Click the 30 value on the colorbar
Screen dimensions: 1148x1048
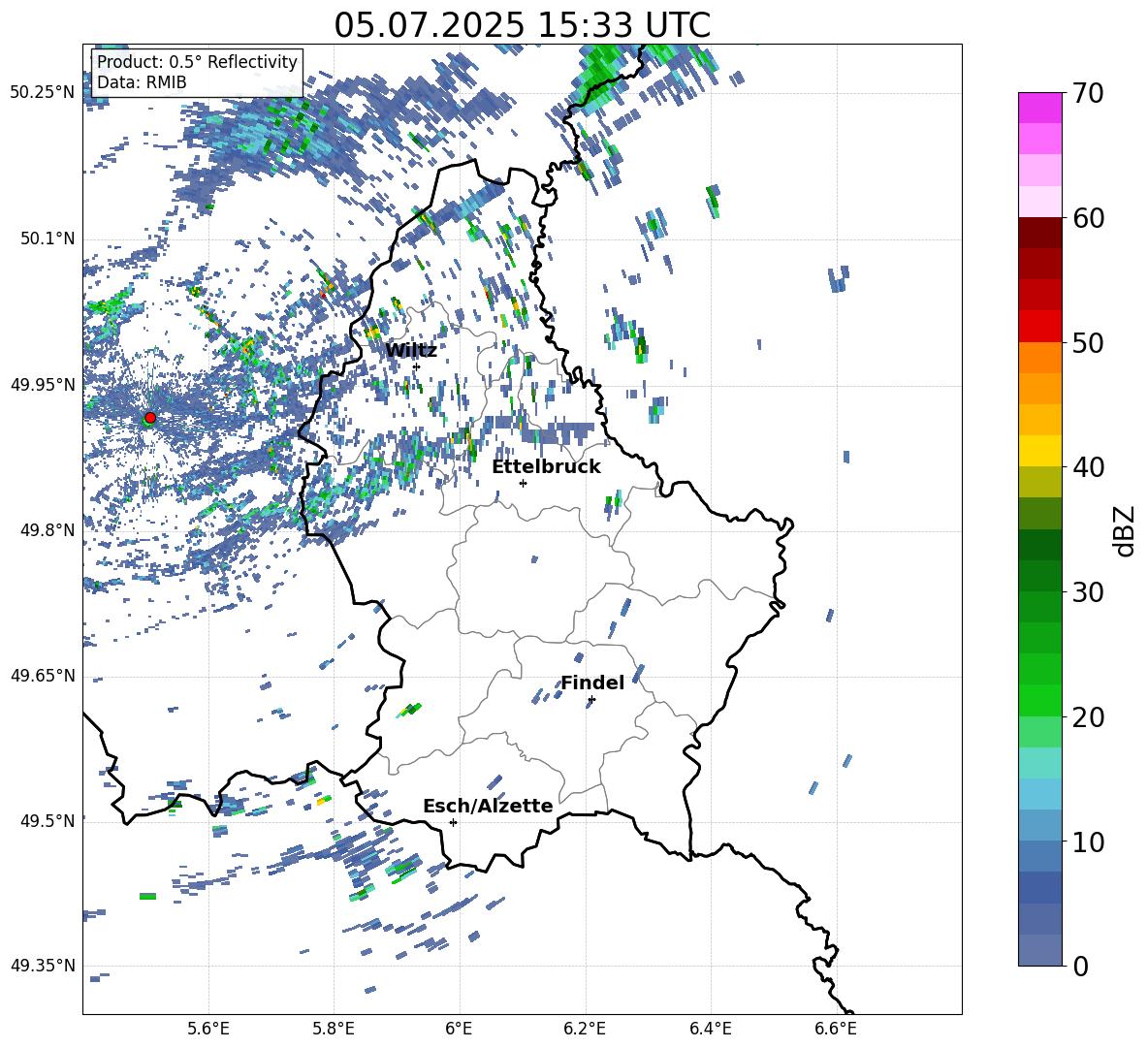point(1088,592)
